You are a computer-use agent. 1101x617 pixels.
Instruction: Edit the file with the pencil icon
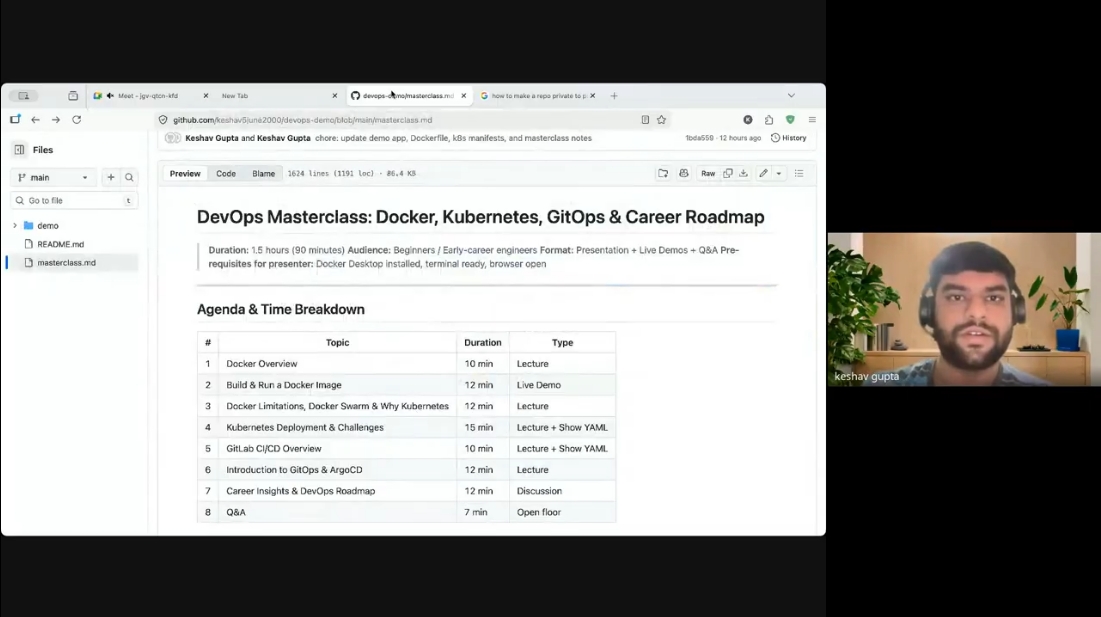pos(764,173)
